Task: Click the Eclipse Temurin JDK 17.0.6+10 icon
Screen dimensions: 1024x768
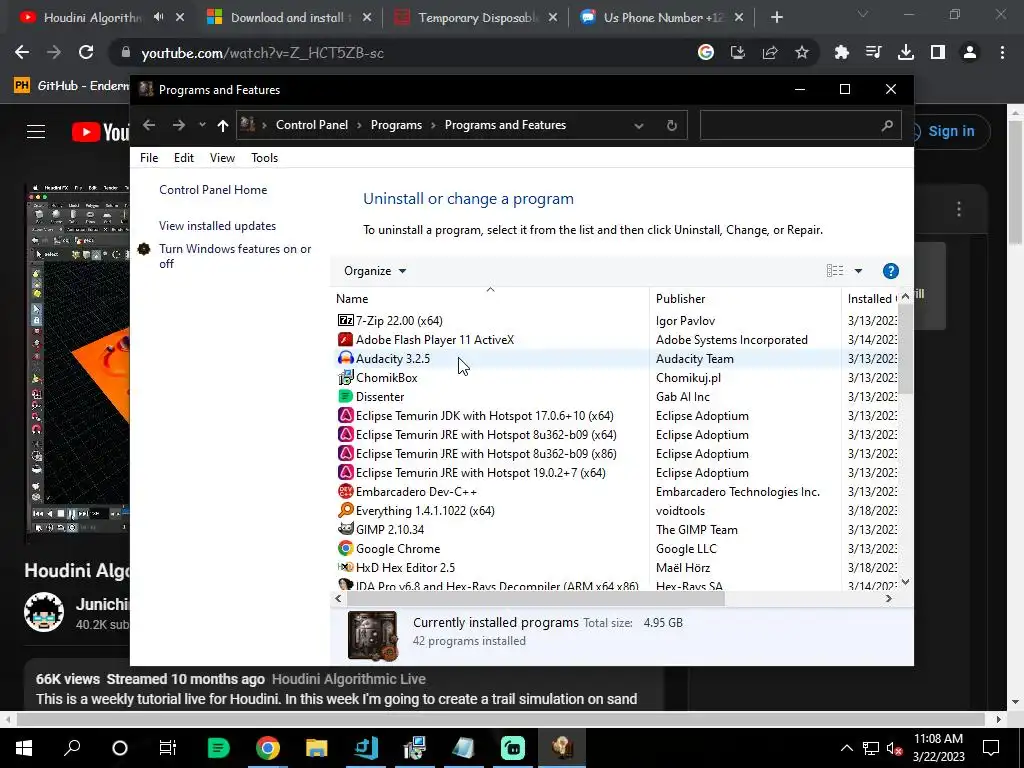Action: 345,415
